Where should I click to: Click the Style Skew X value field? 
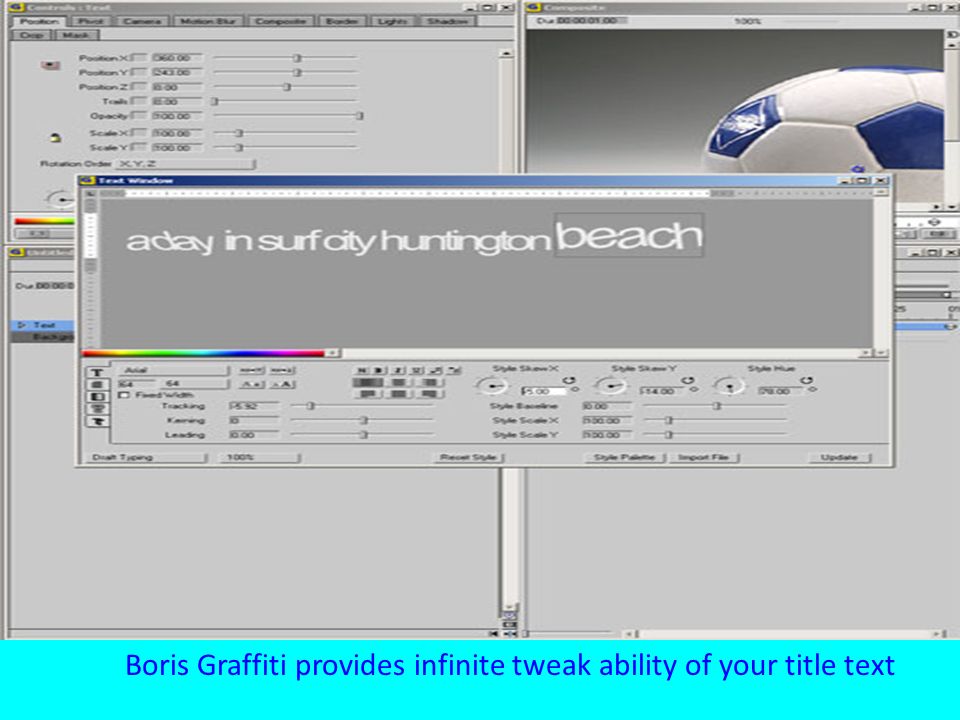[542, 391]
